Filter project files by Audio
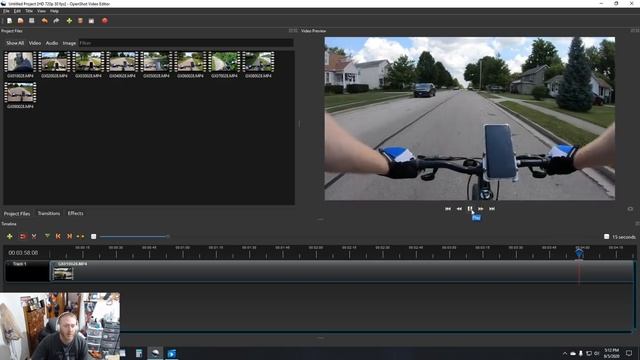 tap(52, 43)
